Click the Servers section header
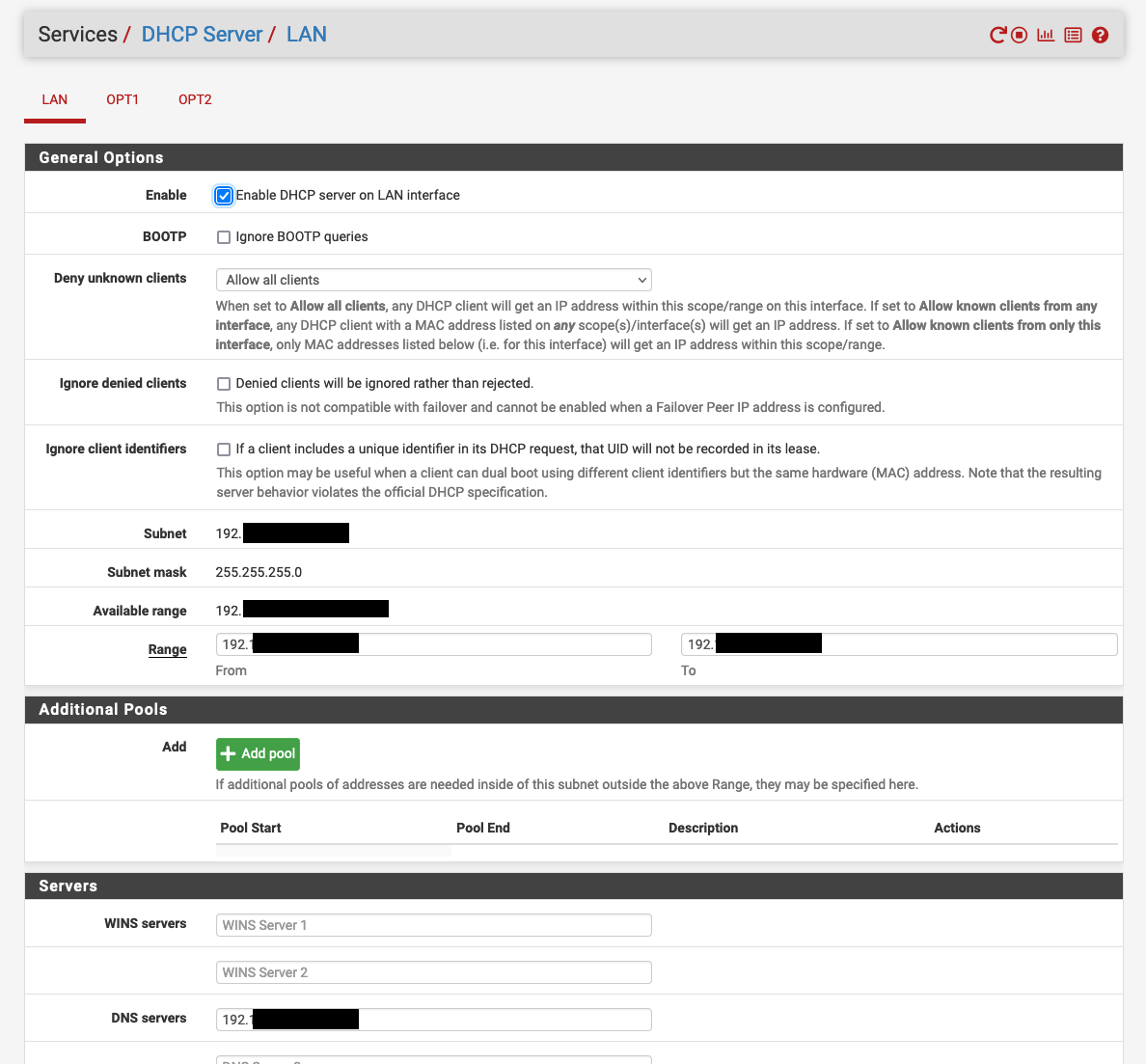 coord(574,886)
